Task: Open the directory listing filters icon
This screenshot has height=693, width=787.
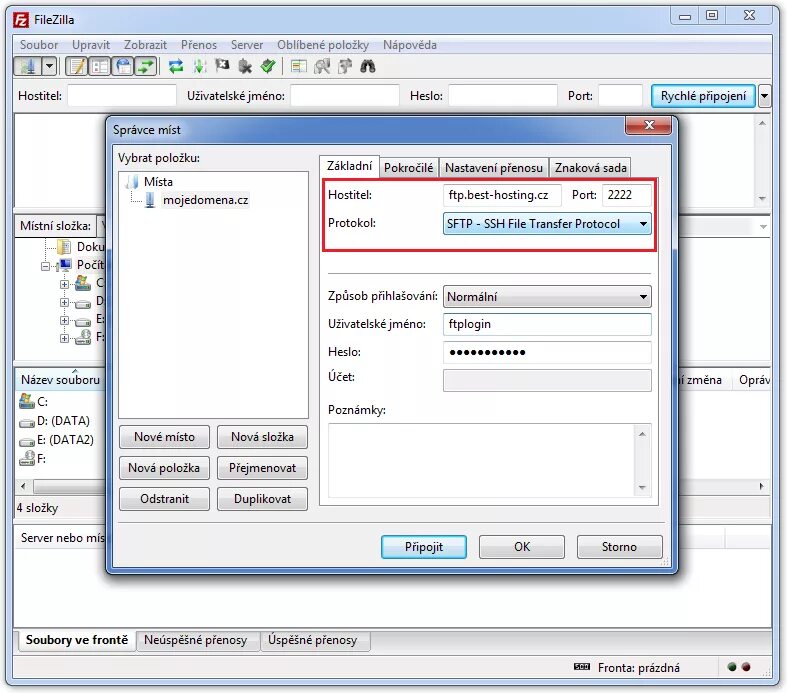Action: click(299, 66)
